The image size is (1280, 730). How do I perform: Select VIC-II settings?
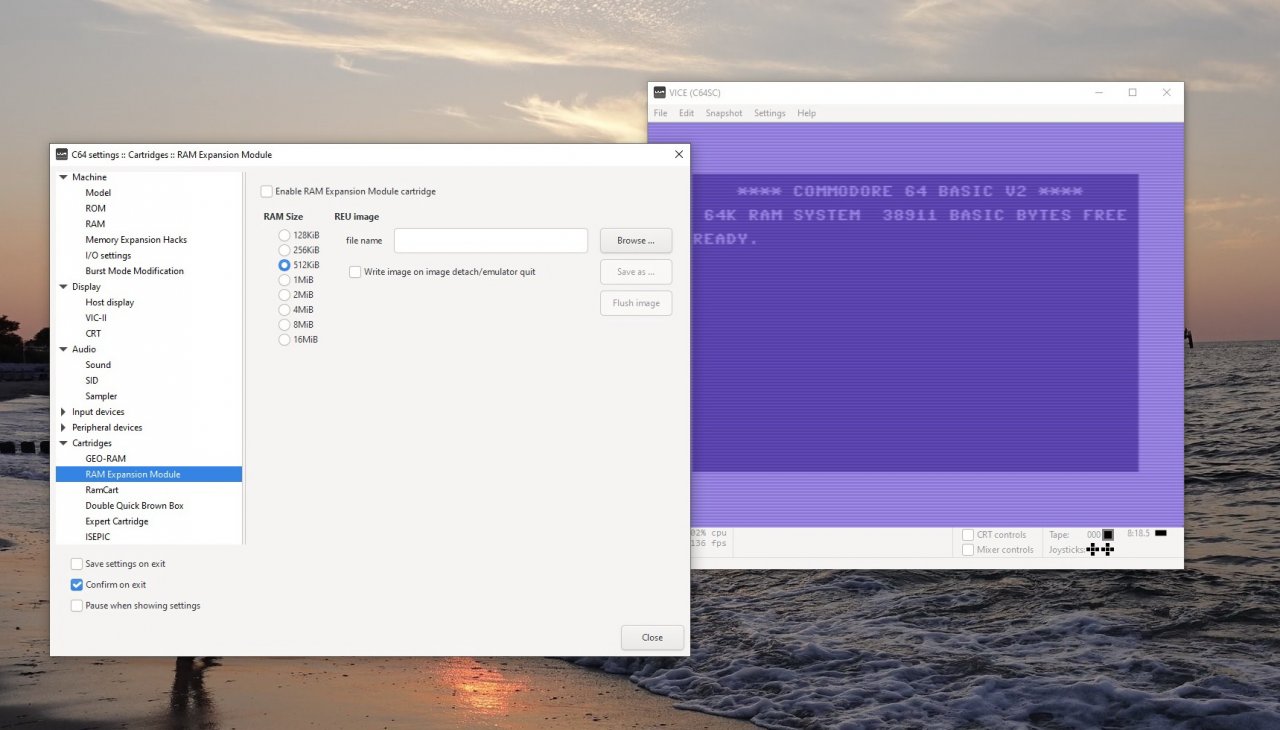pos(96,318)
